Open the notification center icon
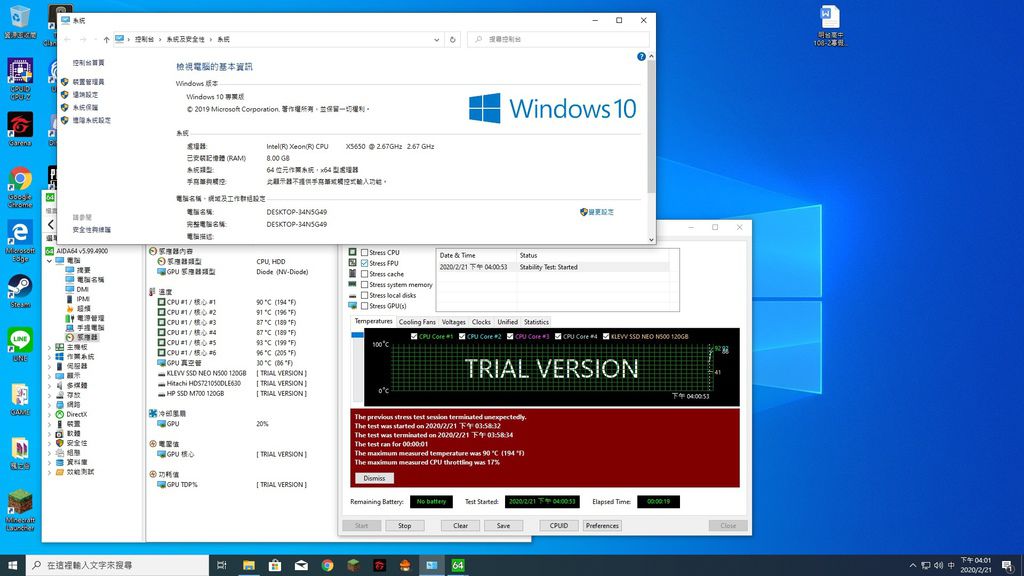This screenshot has height=576, width=1024. pyautogui.click(x=1008, y=565)
